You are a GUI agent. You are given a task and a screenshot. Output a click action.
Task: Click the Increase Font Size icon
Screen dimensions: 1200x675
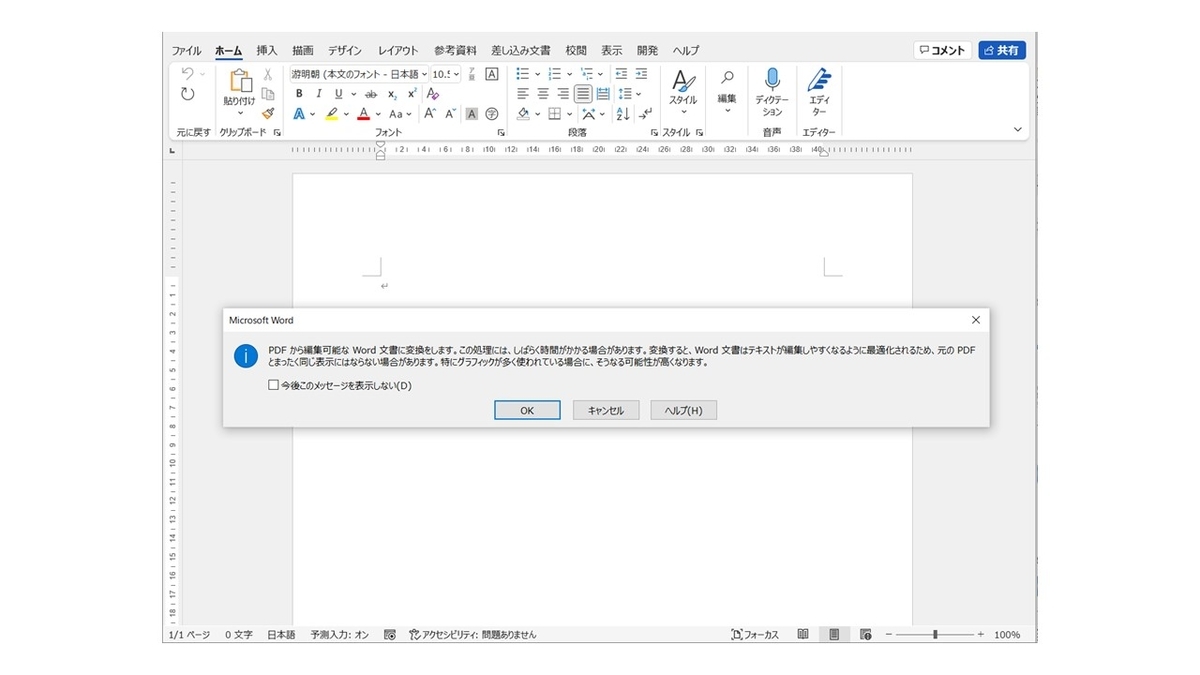click(x=430, y=114)
